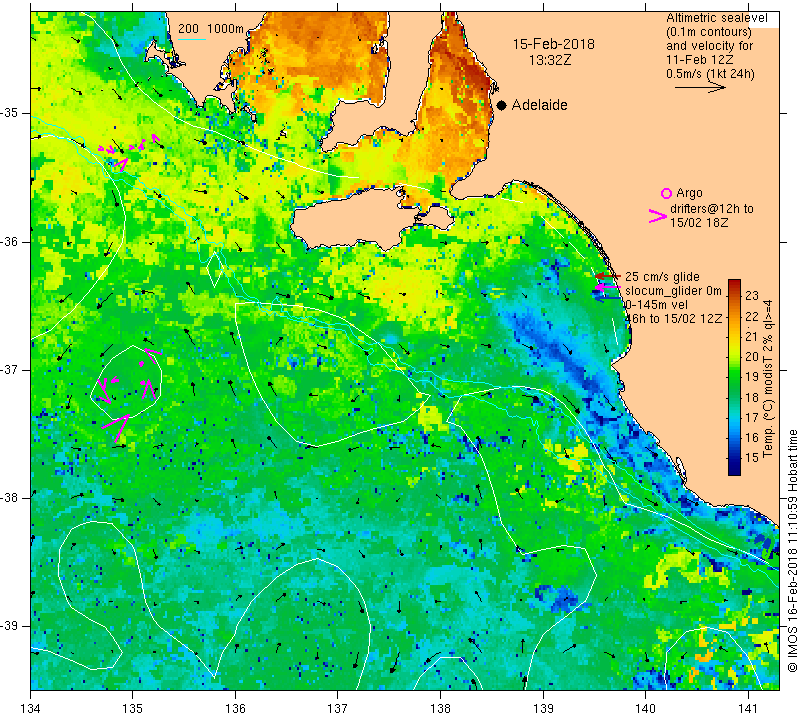Click the 'Argo' legend label

click(689, 193)
